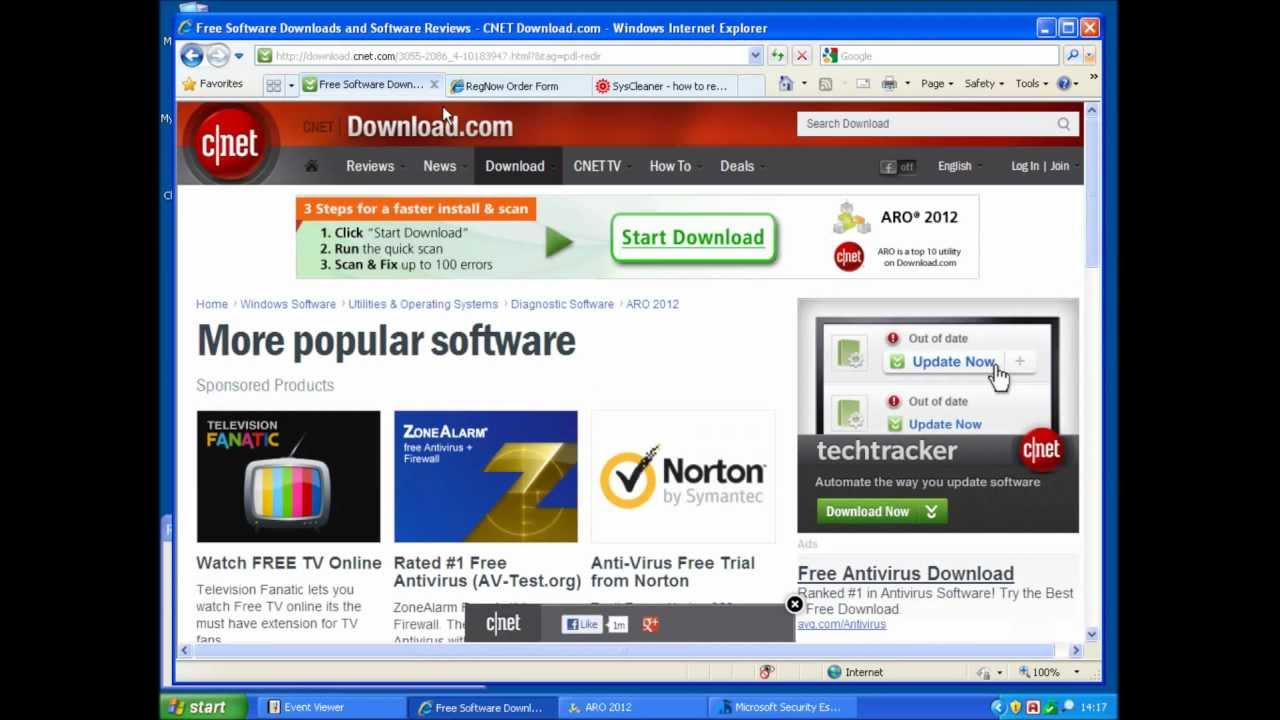This screenshot has height=720, width=1280.
Task: Click the Print printer icon
Action: pos(889,84)
